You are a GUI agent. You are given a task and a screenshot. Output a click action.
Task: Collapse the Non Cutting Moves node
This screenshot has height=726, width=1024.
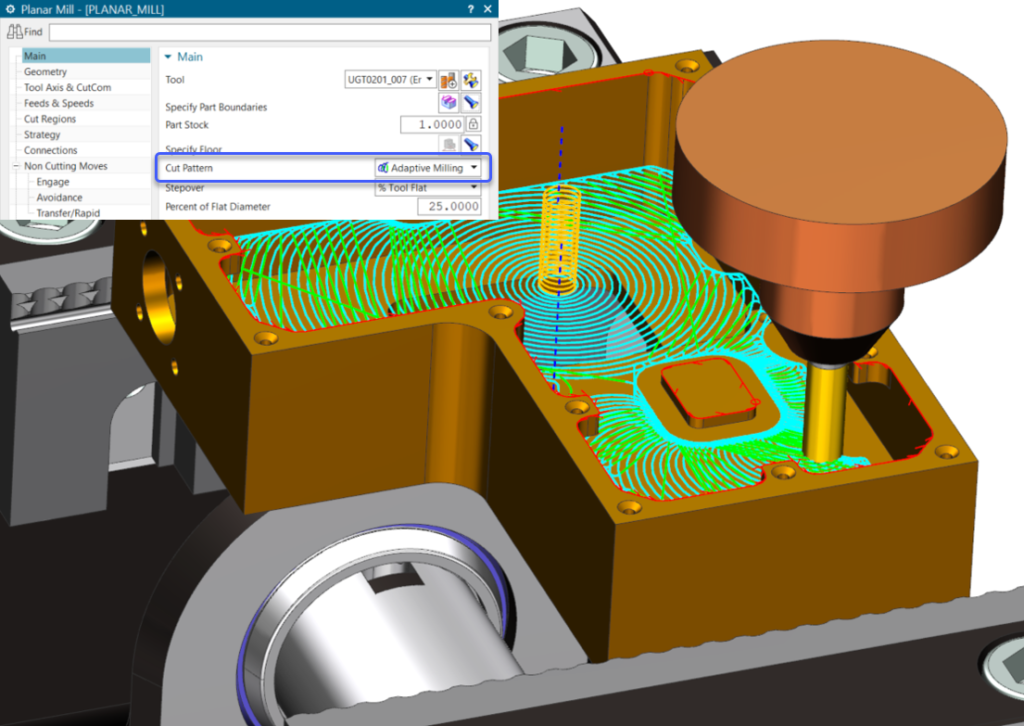[15, 165]
